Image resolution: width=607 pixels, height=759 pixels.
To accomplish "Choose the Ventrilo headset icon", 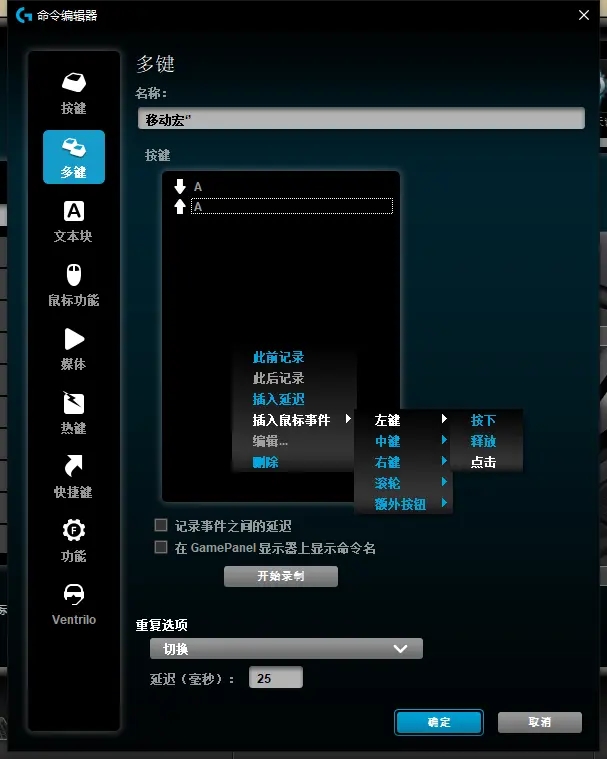I will [x=74, y=595].
